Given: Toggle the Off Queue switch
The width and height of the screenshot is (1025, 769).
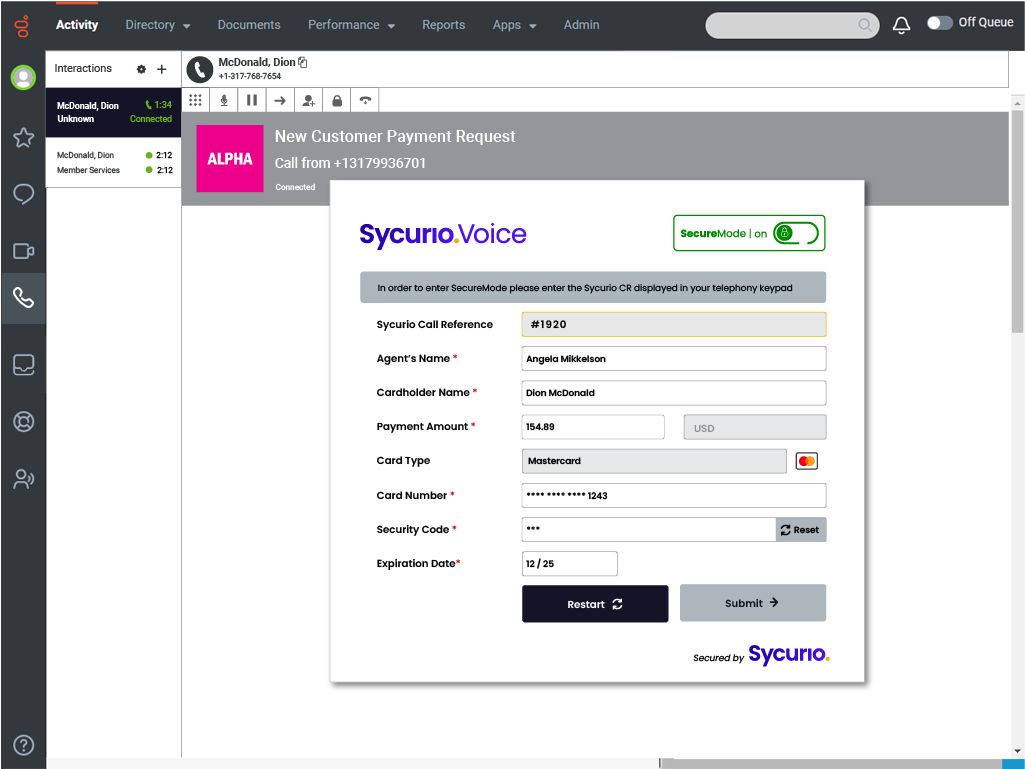Looking at the screenshot, I should (939, 23).
